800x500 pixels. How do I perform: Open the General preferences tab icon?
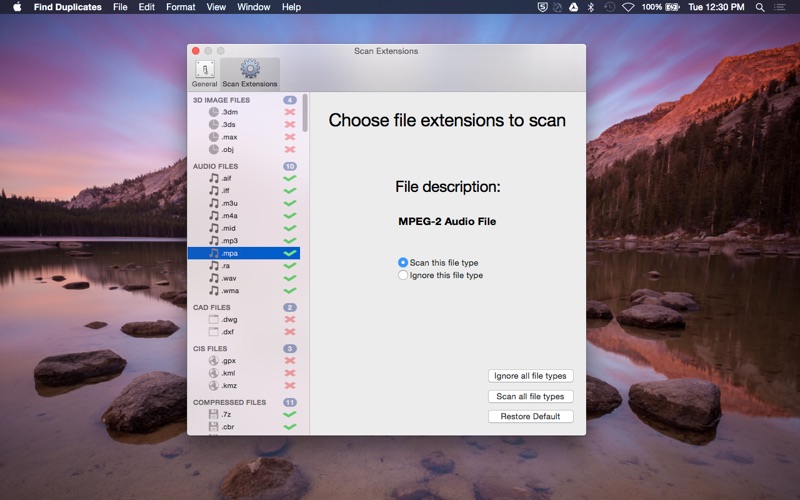pyautogui.click(x=205, y=70)
